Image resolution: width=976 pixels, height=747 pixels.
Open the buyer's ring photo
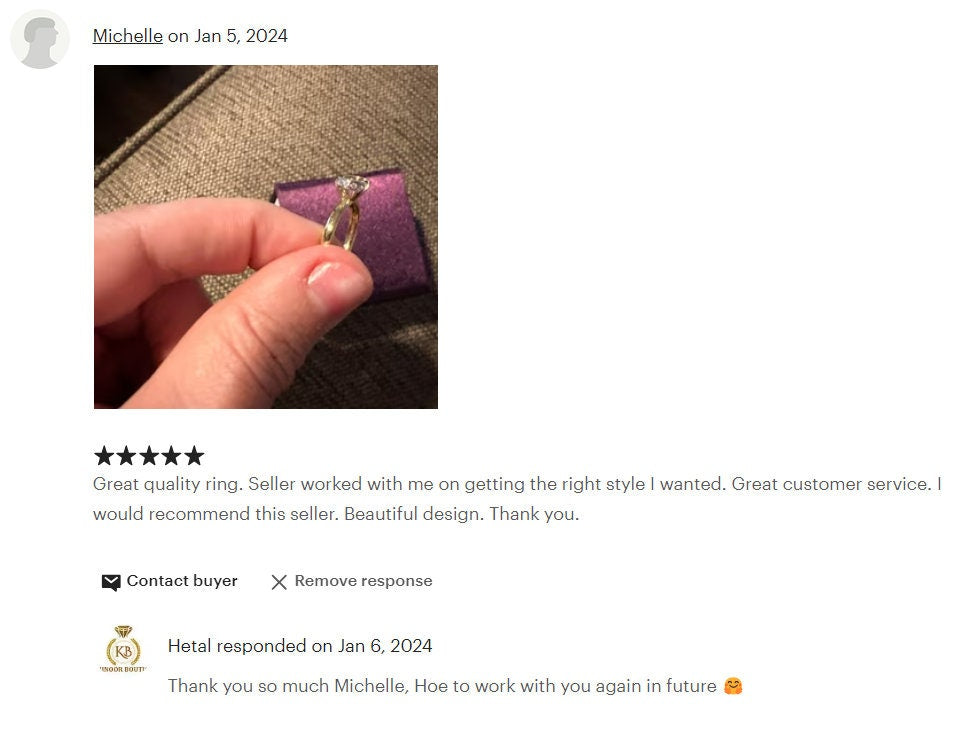click(x=266, y=237)
